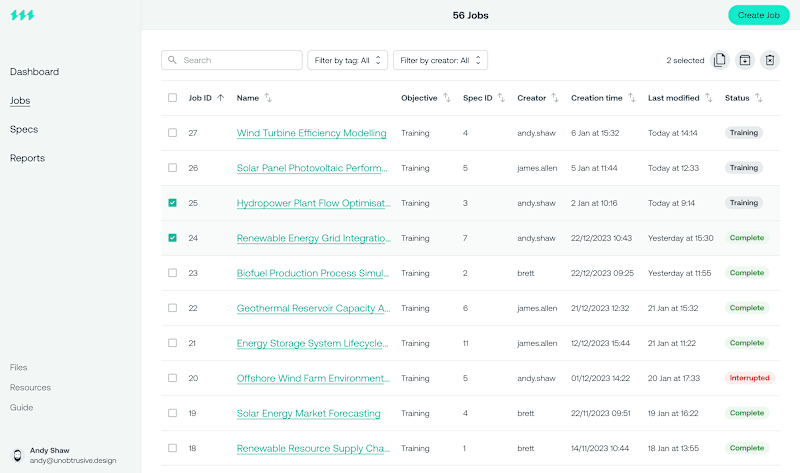Open Reports in the sidebar
800x473 pixels.
click(28, 158)
